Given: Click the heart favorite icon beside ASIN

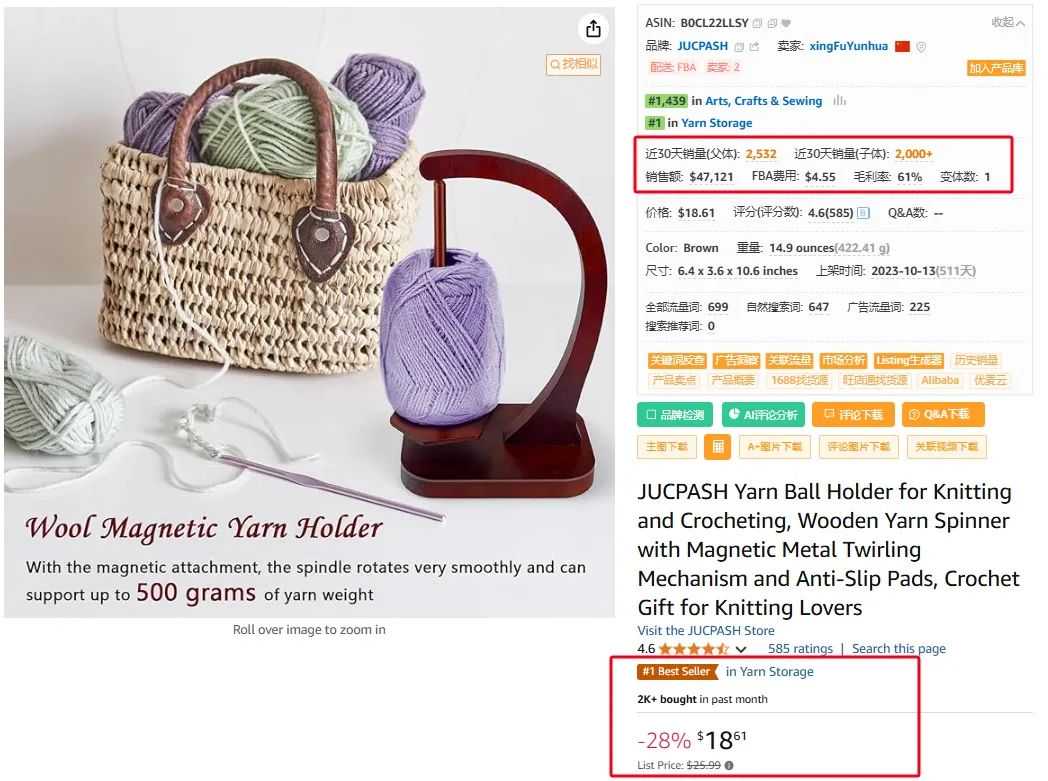Looking at the screenshot, I should 786,23.
